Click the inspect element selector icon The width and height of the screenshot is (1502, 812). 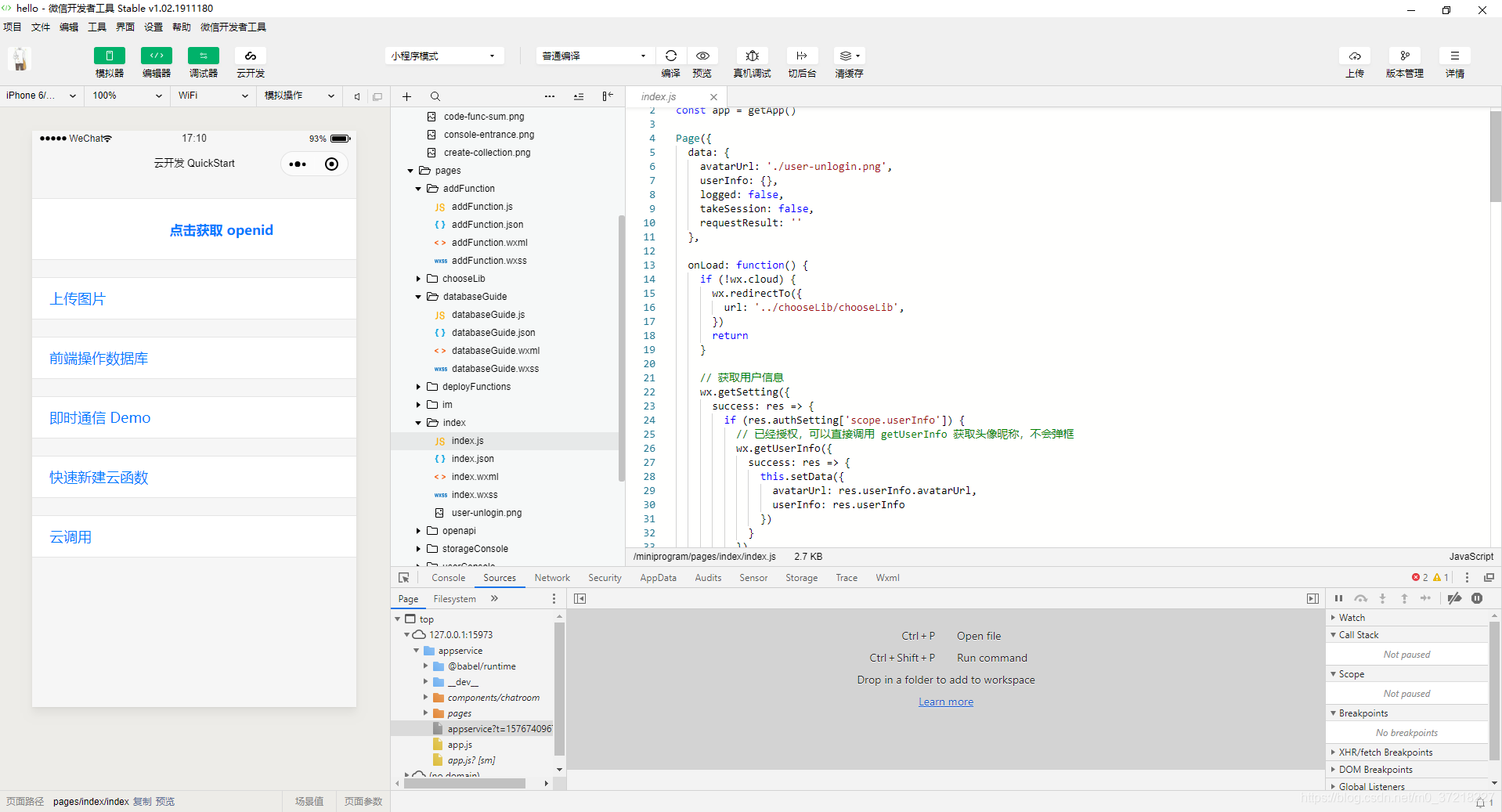[404, 578]
